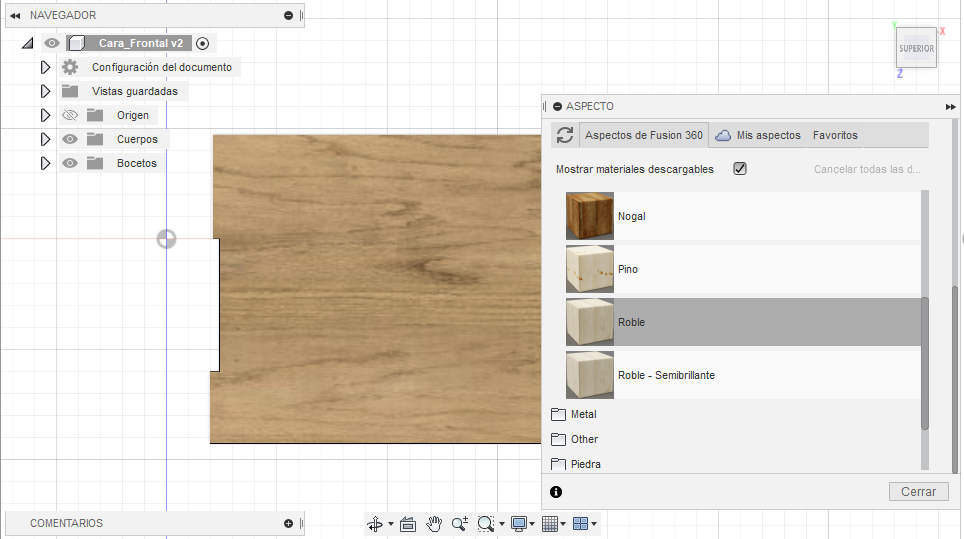Open the Aspecto info icon
964x539 pixels.
tap(556, 492)
